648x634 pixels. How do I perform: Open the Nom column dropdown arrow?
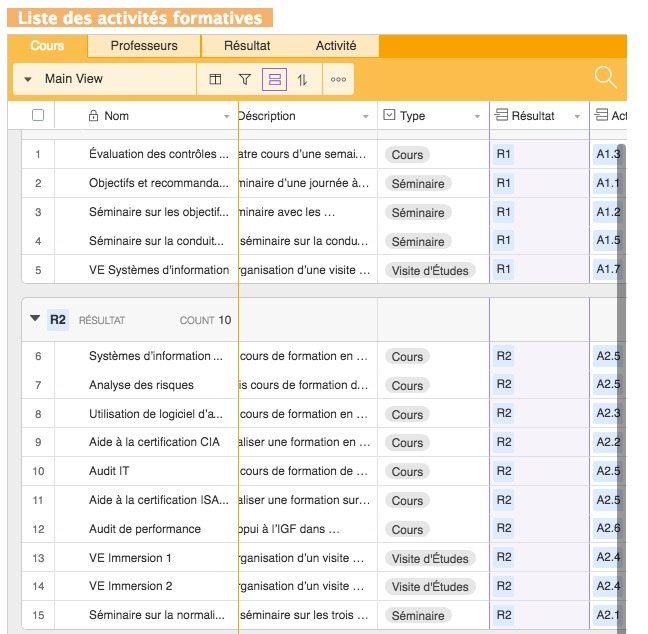pyautogui.click(x=226, y=117)
